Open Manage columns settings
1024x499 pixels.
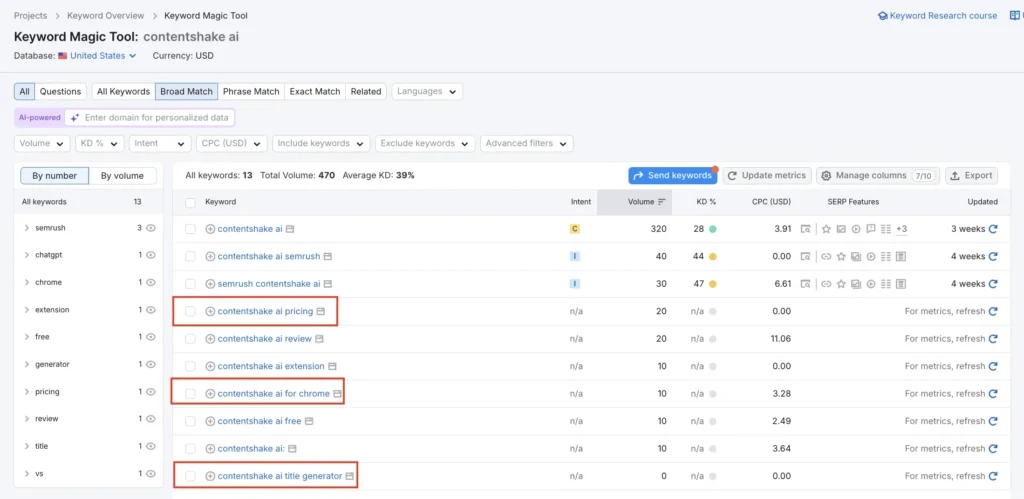pyautogui.click(x=878, y=176)
